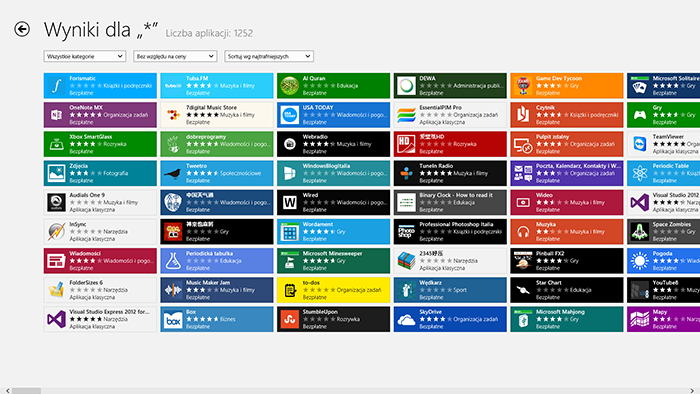Click the Forismatic app icon
Screen dimensions: 700x394
[56, 86]
